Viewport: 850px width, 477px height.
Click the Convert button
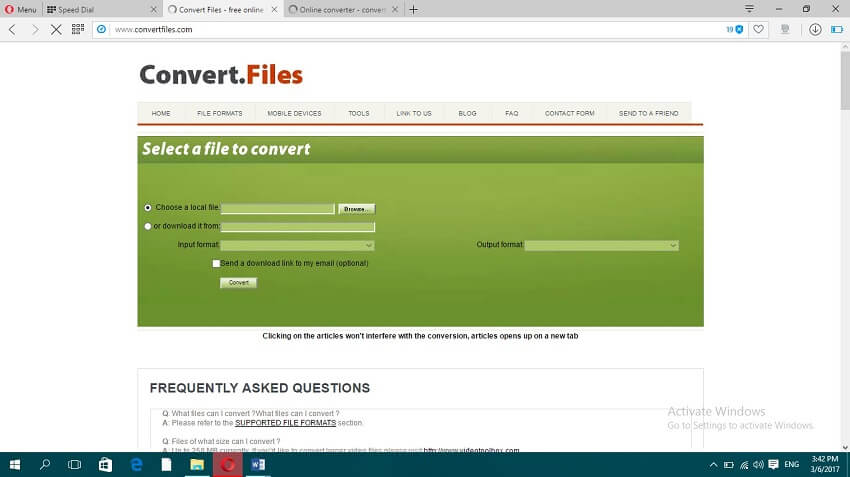pyautogui.click(x=239, y=282)
